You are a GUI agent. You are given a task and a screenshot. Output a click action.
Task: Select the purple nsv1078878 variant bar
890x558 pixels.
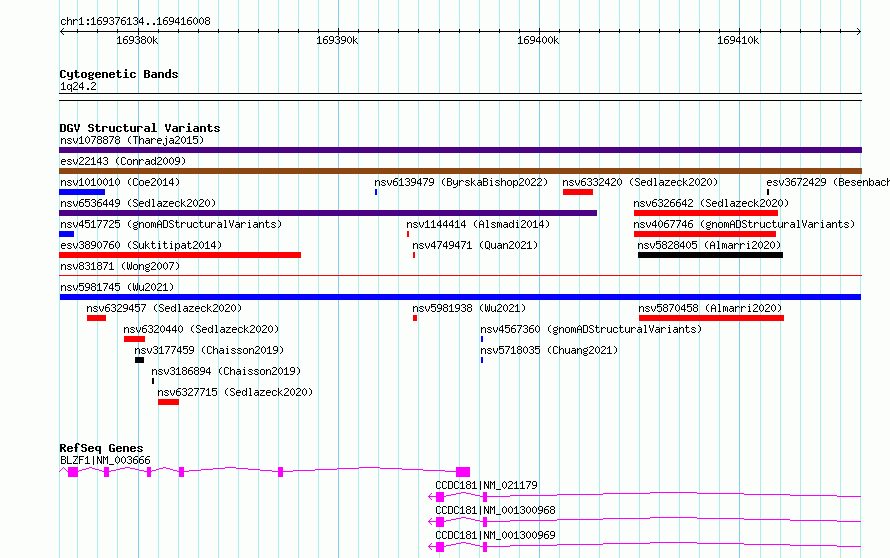click(x=460, y=150)
